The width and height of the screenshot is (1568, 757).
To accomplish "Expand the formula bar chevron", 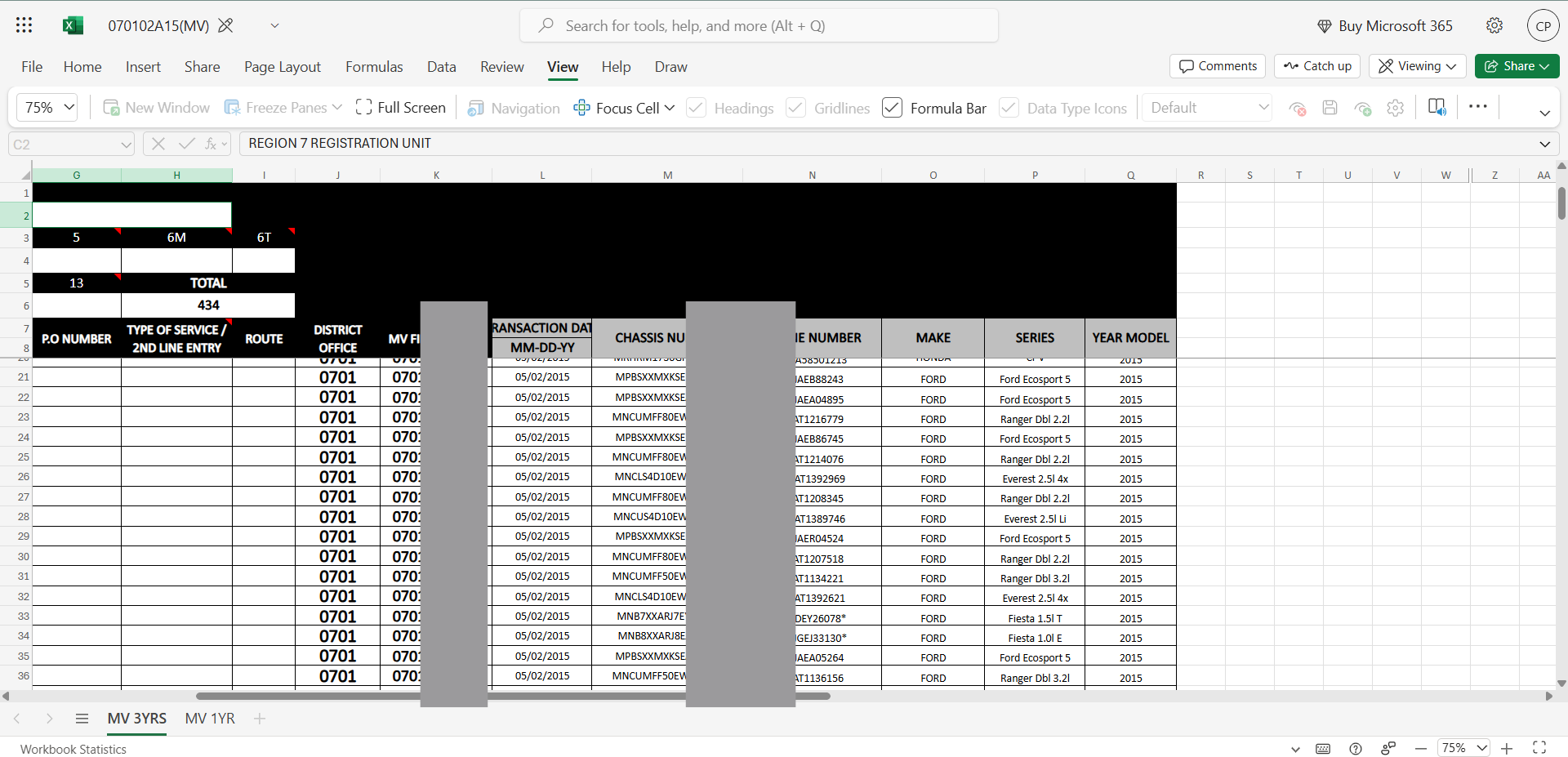I will pos(1544,144).
